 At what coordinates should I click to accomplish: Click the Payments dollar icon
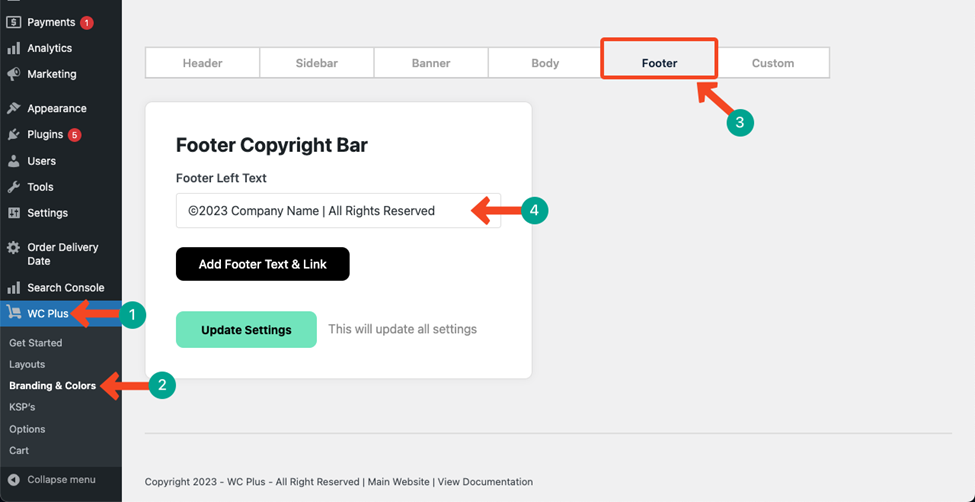coord(13,22)
